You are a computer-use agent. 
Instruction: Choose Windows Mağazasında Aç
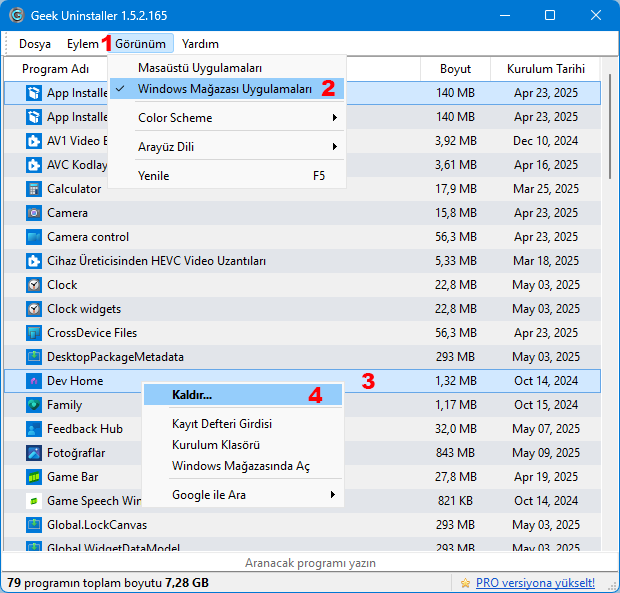coord(243,466)
